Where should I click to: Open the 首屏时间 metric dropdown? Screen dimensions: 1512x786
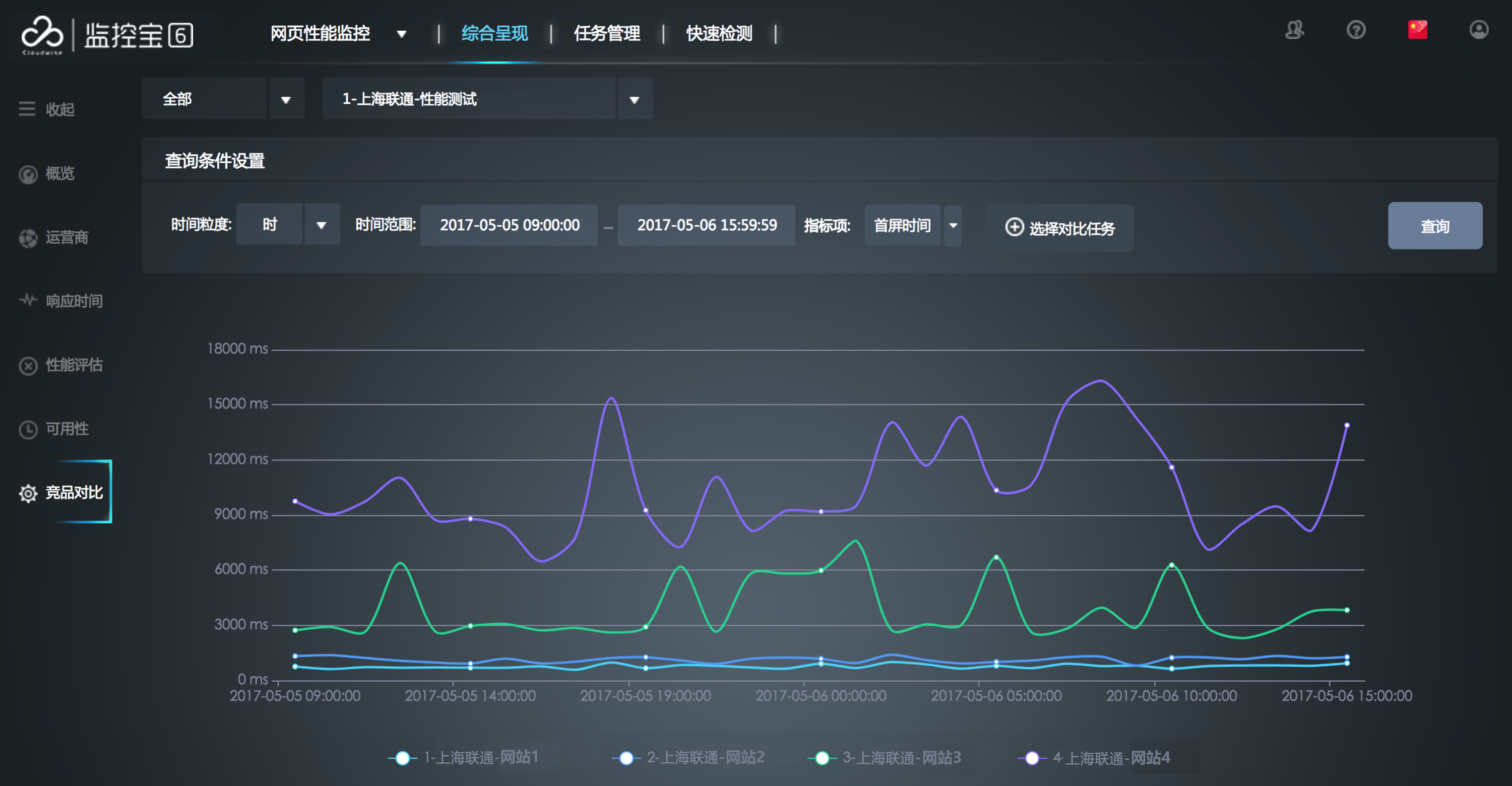pyautogui.click(x=953, y=226)
